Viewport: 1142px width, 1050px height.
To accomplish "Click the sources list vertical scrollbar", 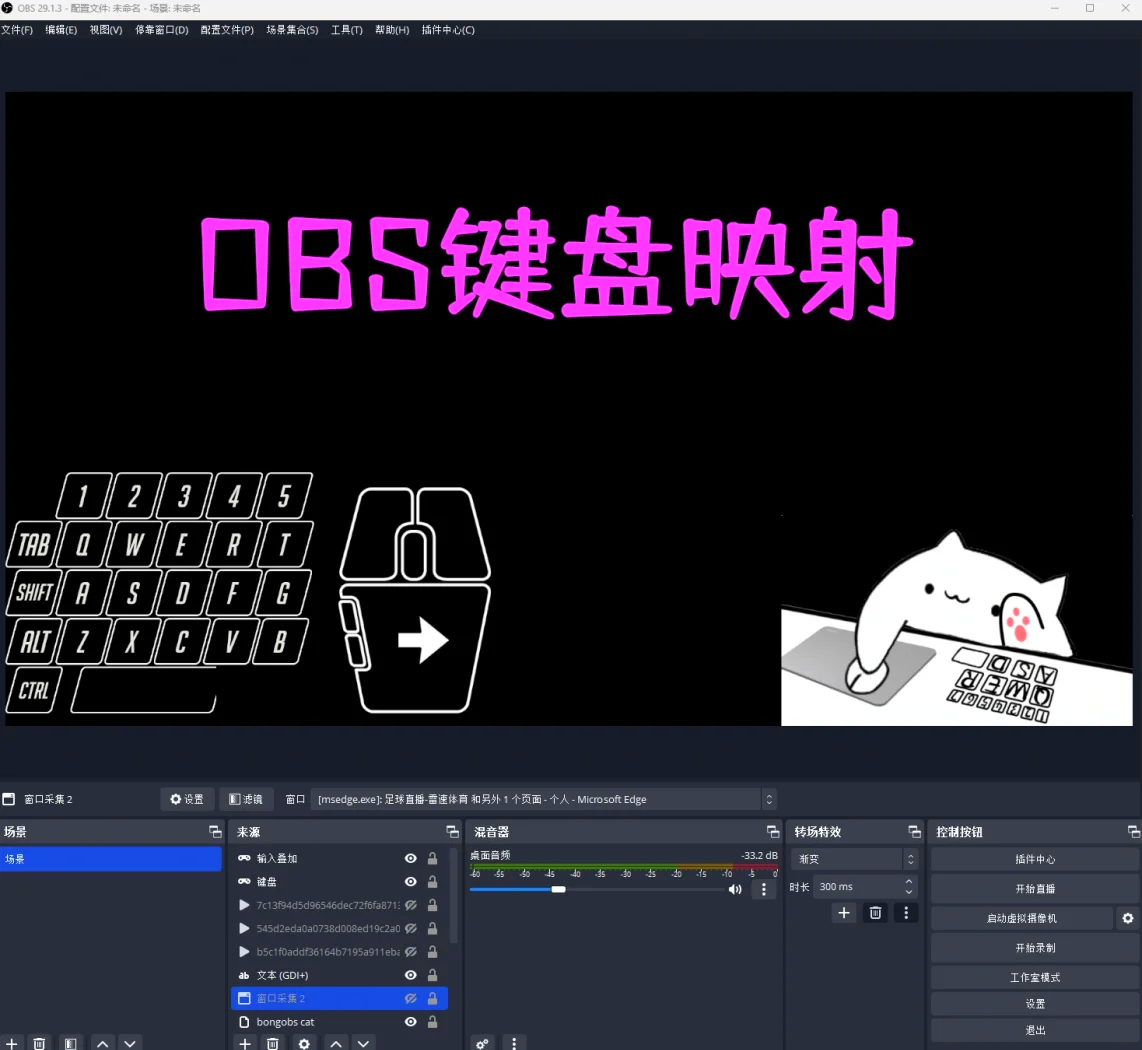I will click(454, 896).
